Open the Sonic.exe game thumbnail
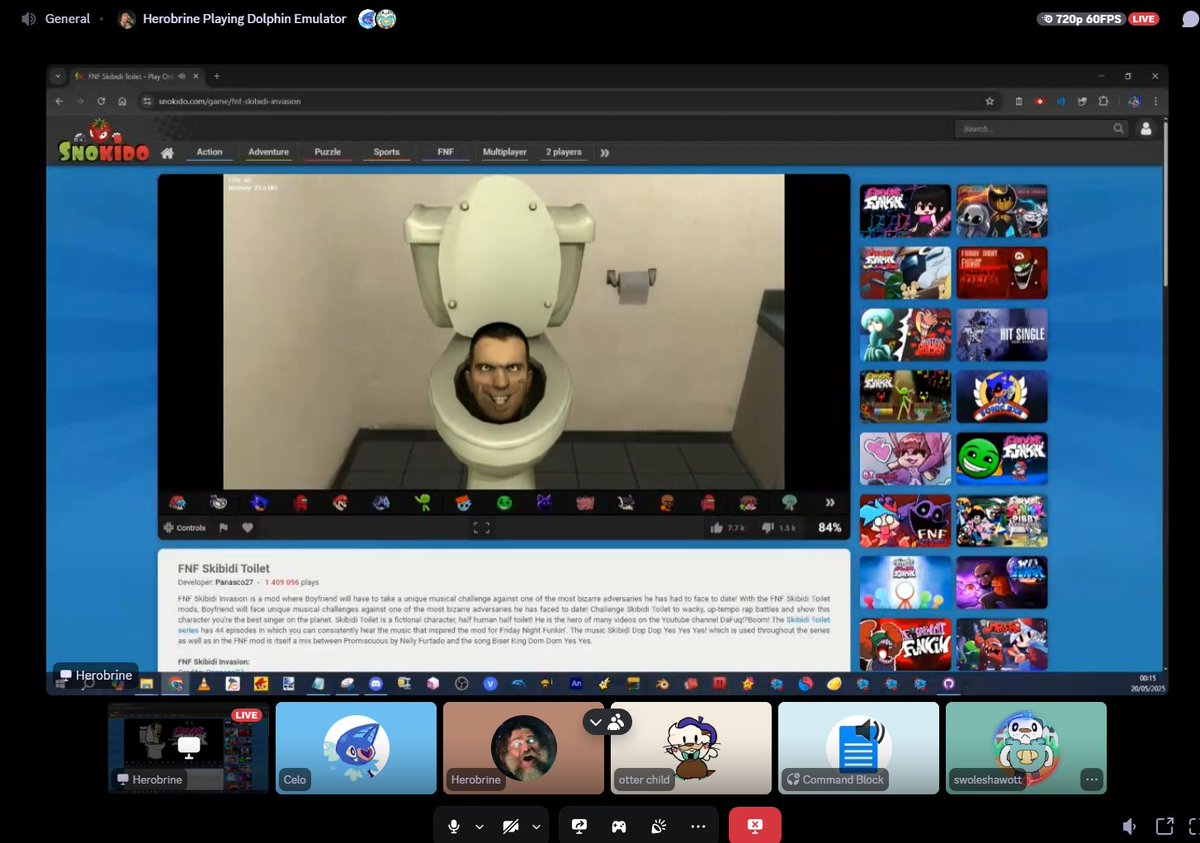1200x843 pixels. point(1002,397)
